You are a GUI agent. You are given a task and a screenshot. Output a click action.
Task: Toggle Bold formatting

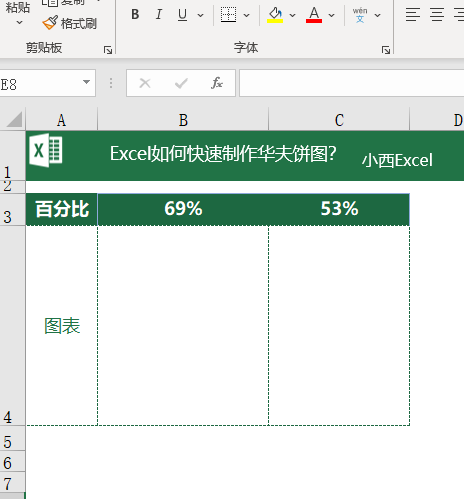(x=135, y=15)
